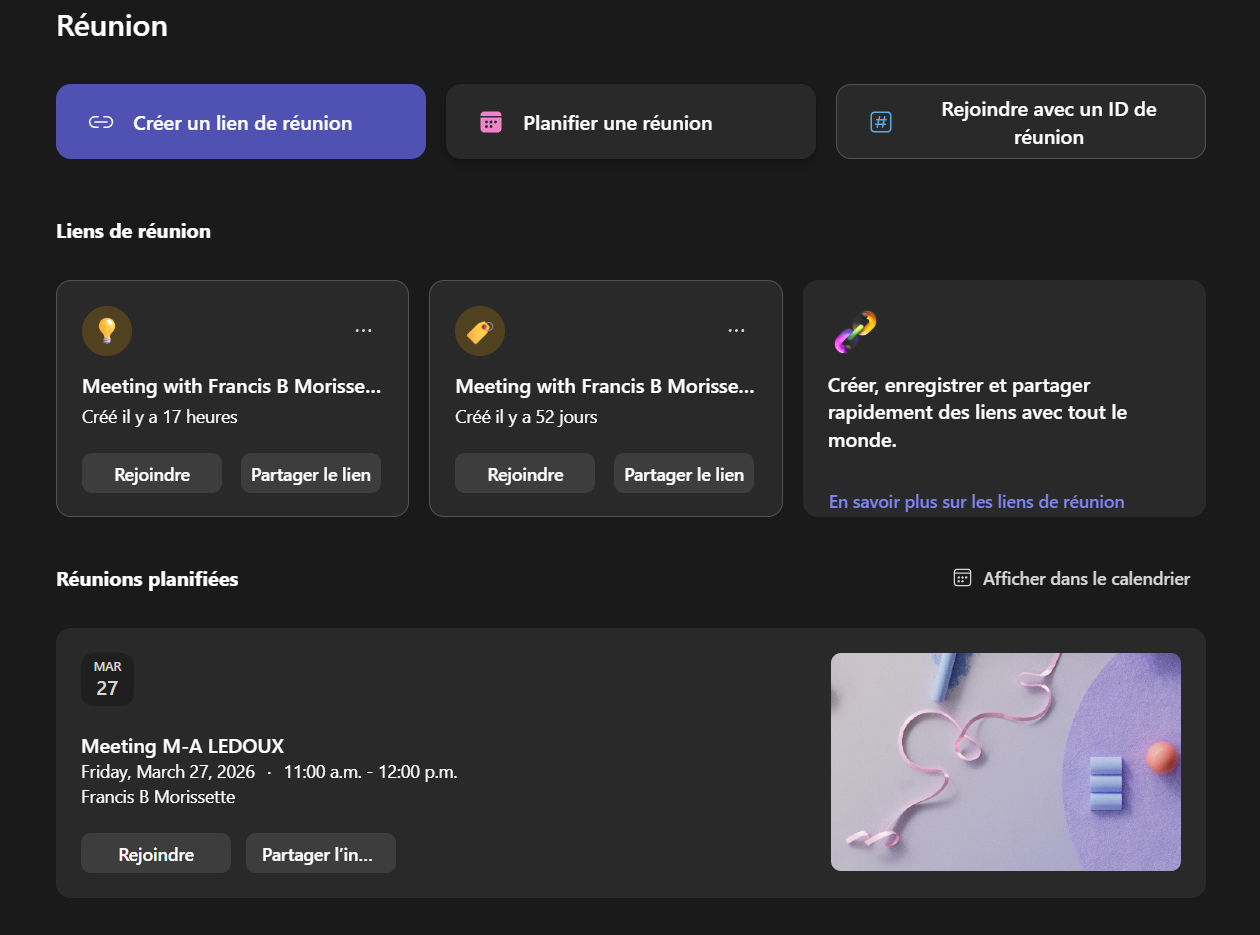Open more options on the 17 heures meeting link
Image resolution: width=1260 pixels, height=935 pixels.
click(x=363, y=331)
